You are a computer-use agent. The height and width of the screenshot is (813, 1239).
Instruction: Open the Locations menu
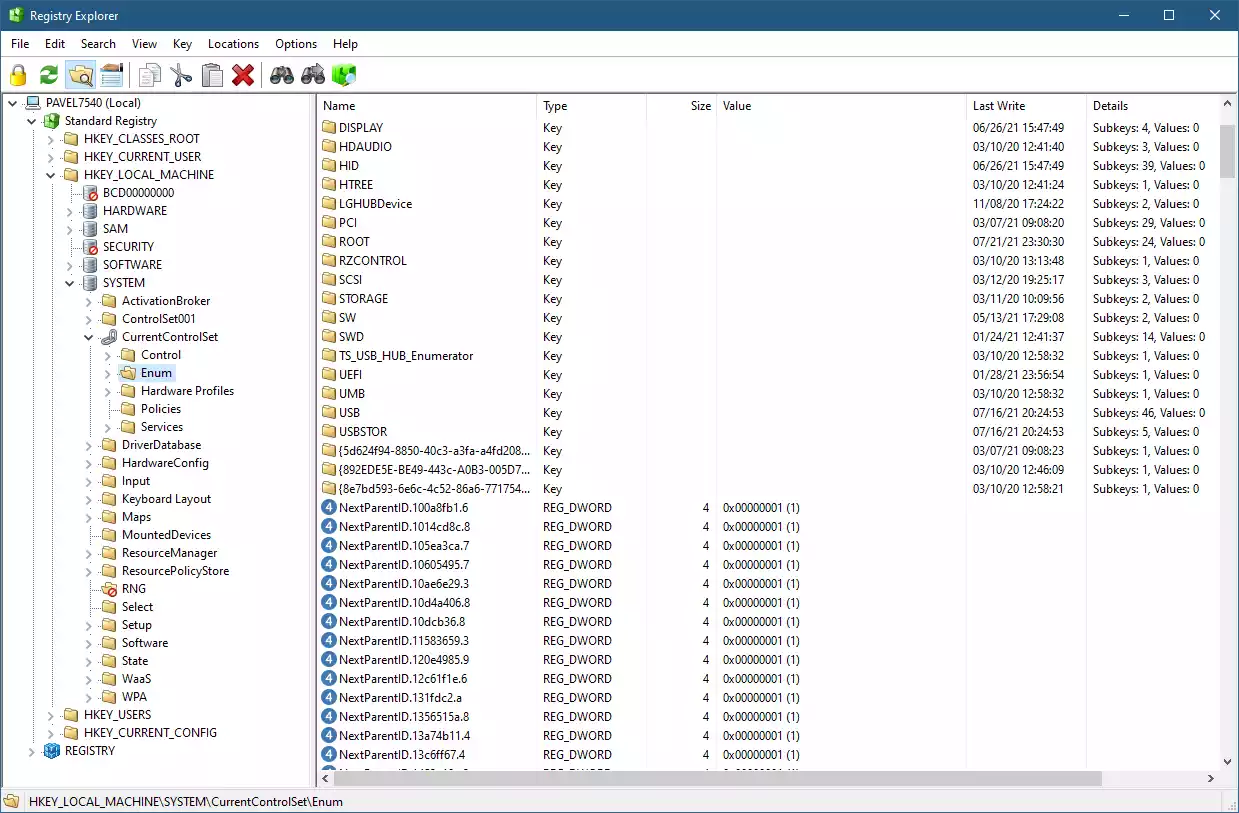click(x=233, y=43)
